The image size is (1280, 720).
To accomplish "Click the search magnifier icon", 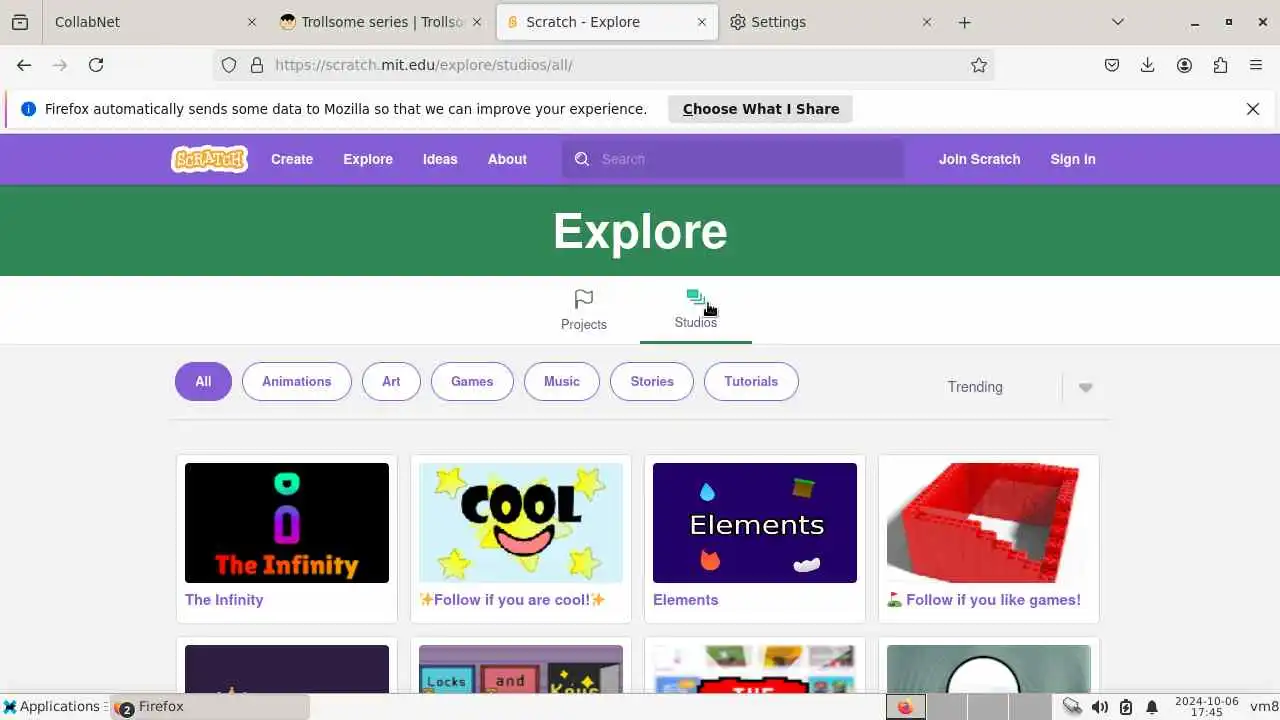I will (582, 159).
